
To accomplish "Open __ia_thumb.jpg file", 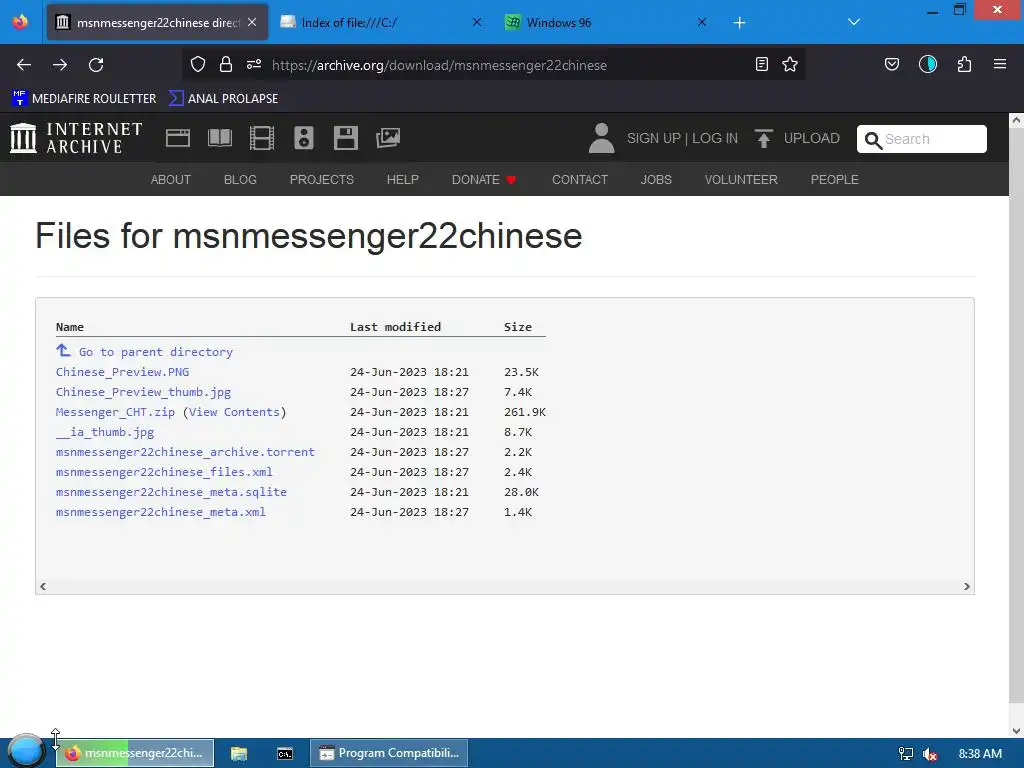I will point(104,432).
